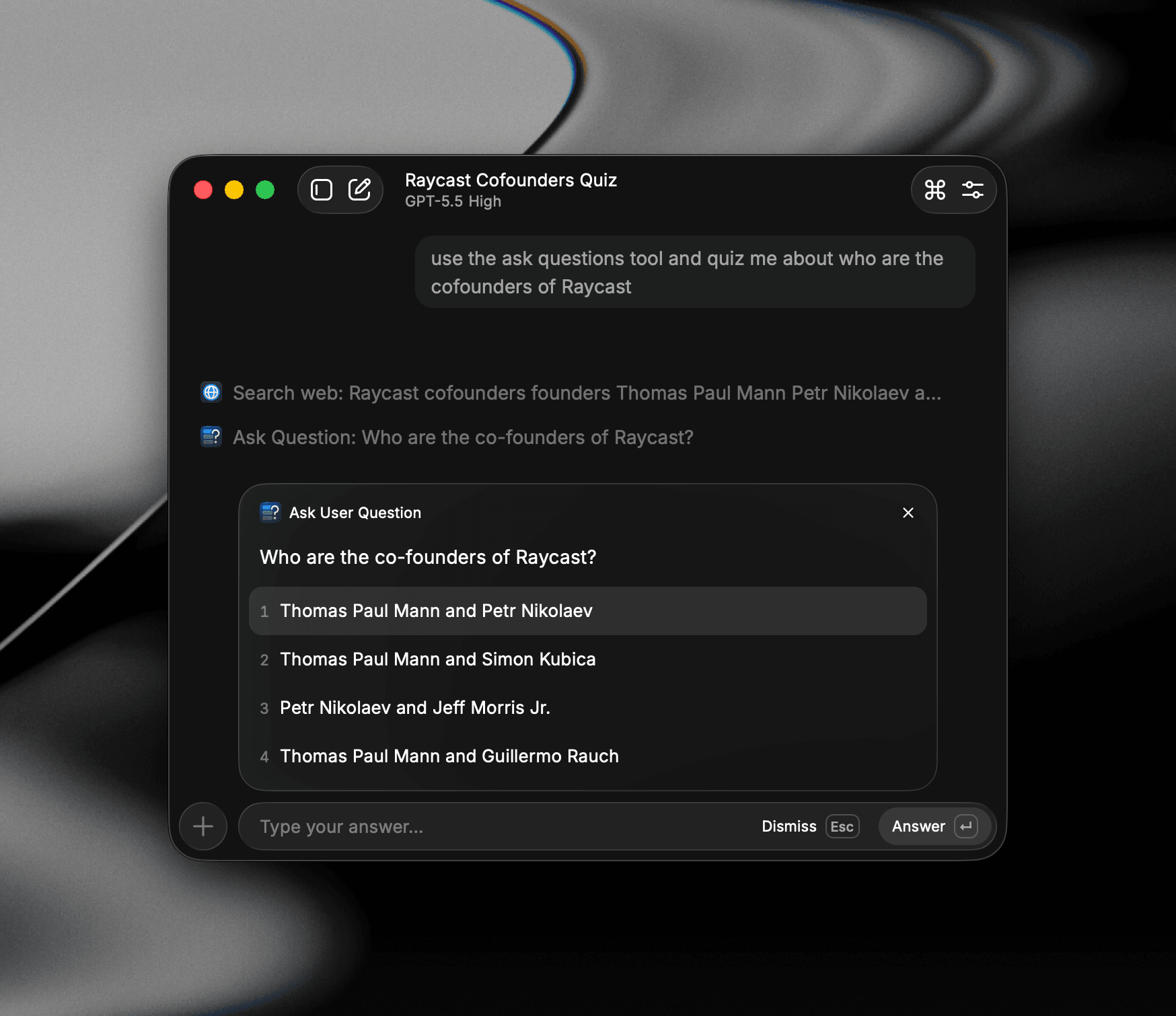
Task: Select answer Thomas Paul Mann and Petr Nikolaev
Action: click(588, 611)
